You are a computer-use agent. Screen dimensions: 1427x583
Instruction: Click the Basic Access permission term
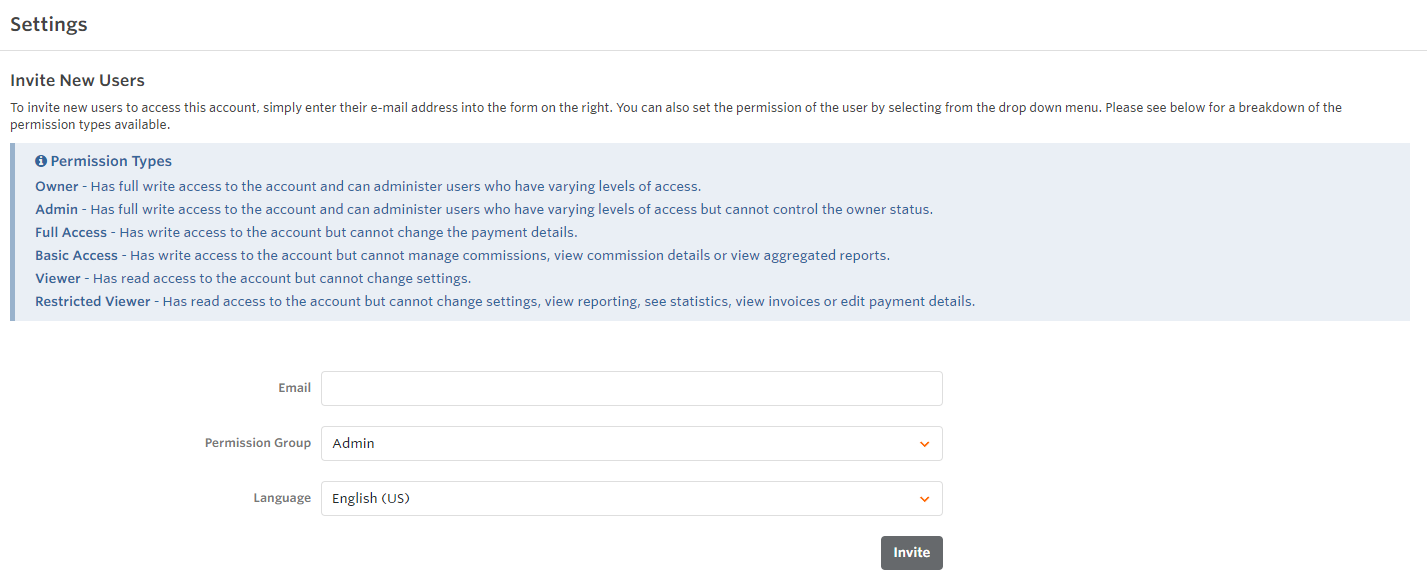pos(76,255)
